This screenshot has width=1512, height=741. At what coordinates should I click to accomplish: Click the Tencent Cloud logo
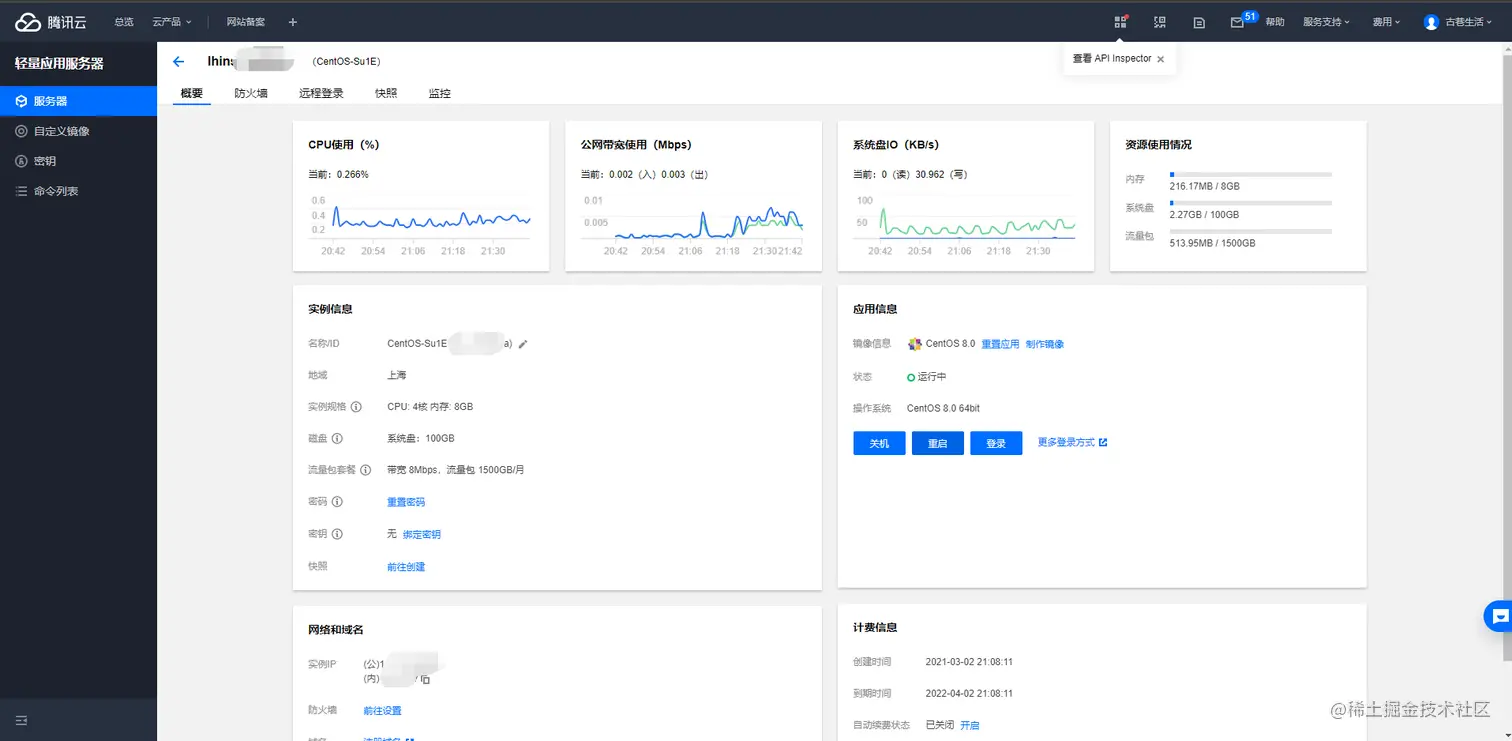coord(51,21)
